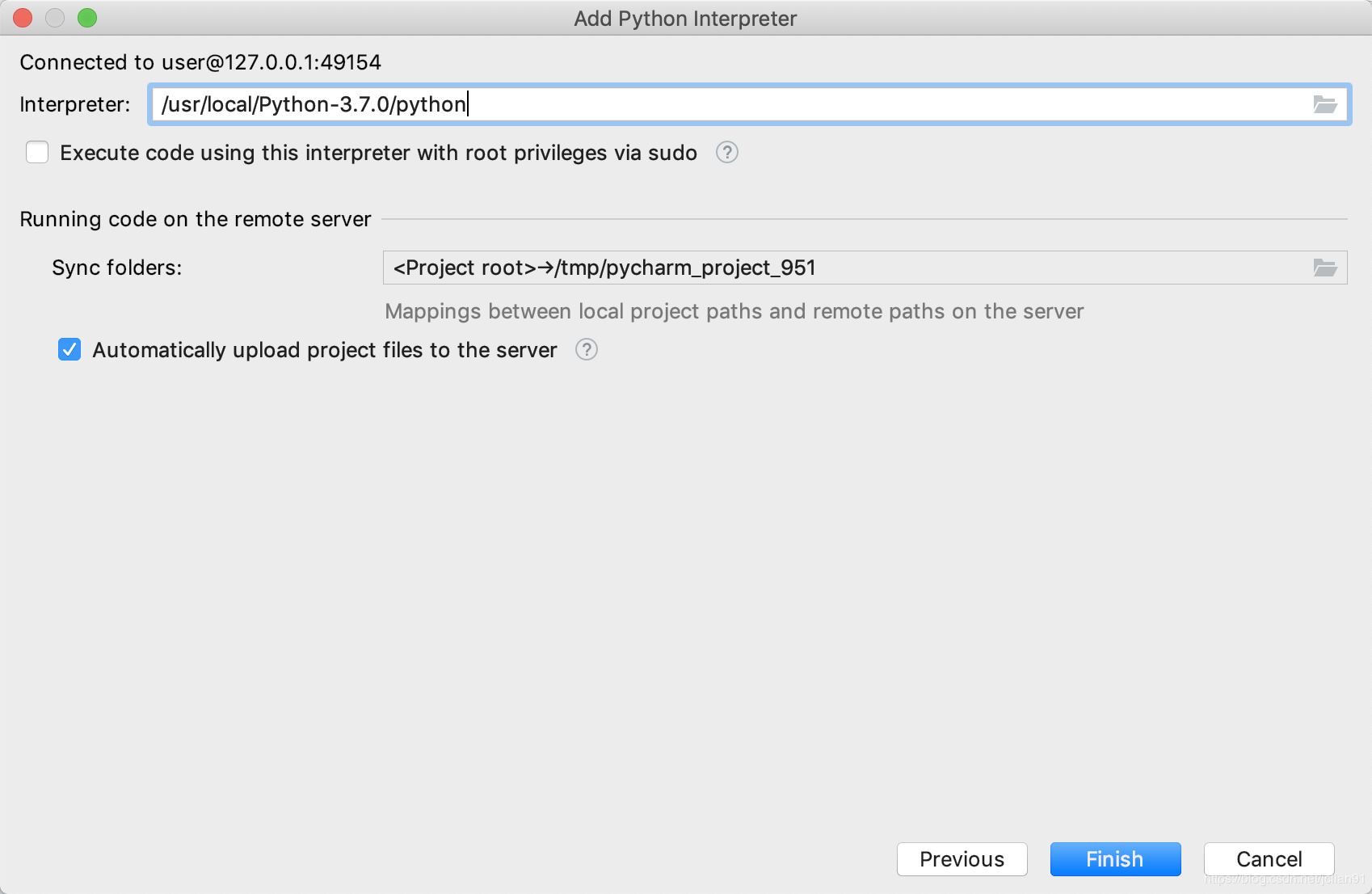1372x894 pixels.
Task: Enable the execute with sudo checkbox
Action: pyautogui.click(x=37, y=153)
